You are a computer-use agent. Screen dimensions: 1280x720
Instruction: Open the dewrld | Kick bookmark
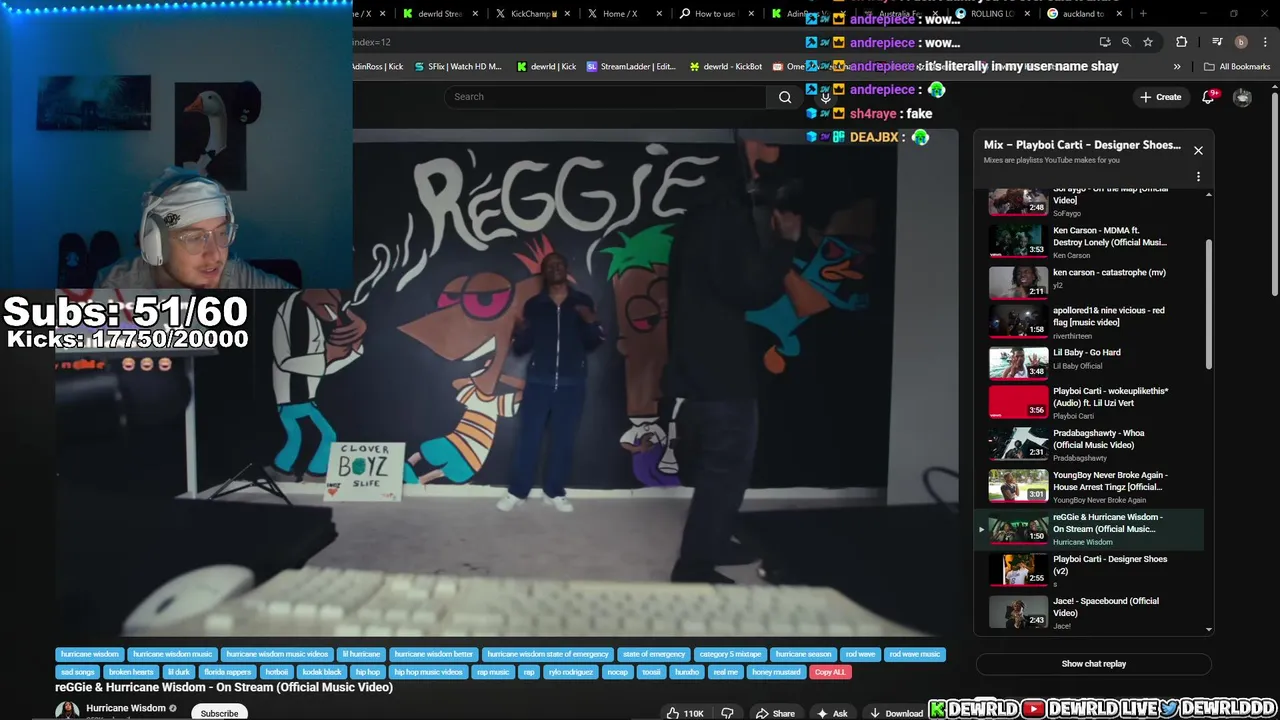tap(546, 67)
